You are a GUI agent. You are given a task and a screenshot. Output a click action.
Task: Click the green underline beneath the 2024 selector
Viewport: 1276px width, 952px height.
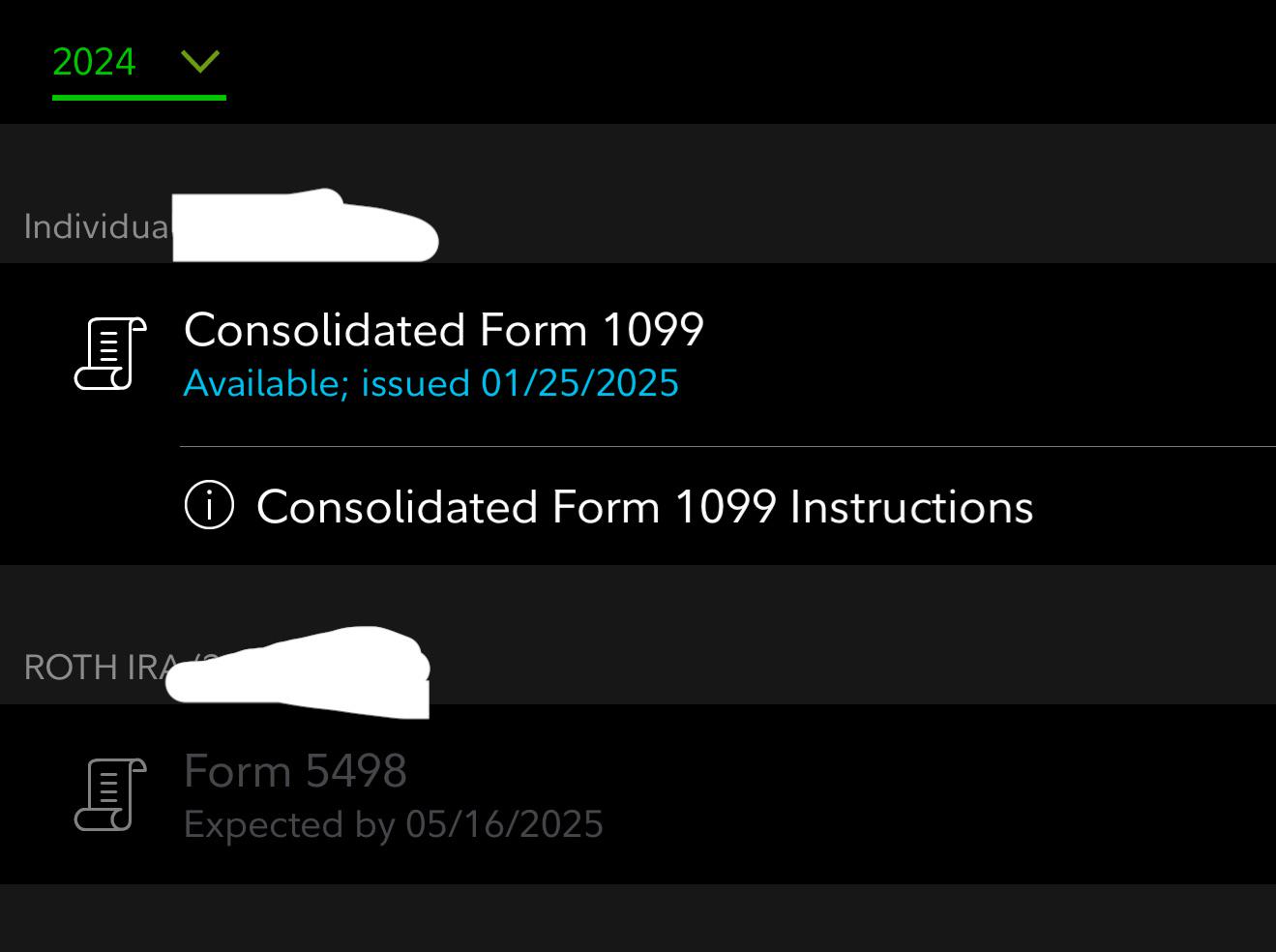tap(138, 98)
